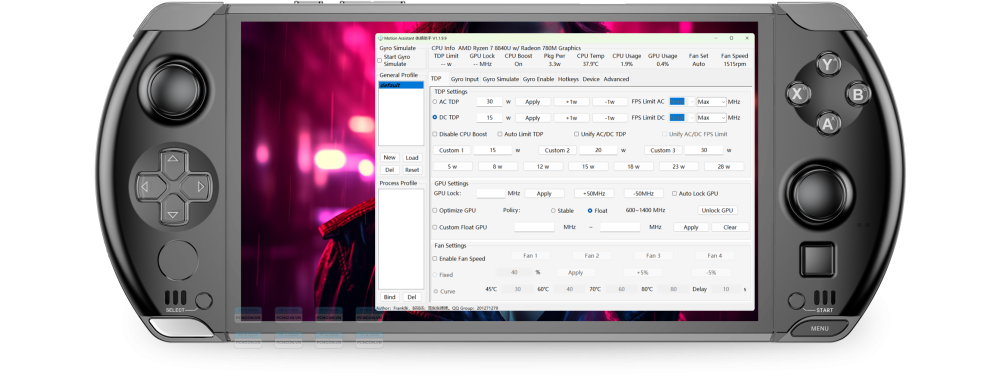Open the Hotkeys tab
Image resolution: width=1000 pixels, height=381 pixels.
pos(568,79)
